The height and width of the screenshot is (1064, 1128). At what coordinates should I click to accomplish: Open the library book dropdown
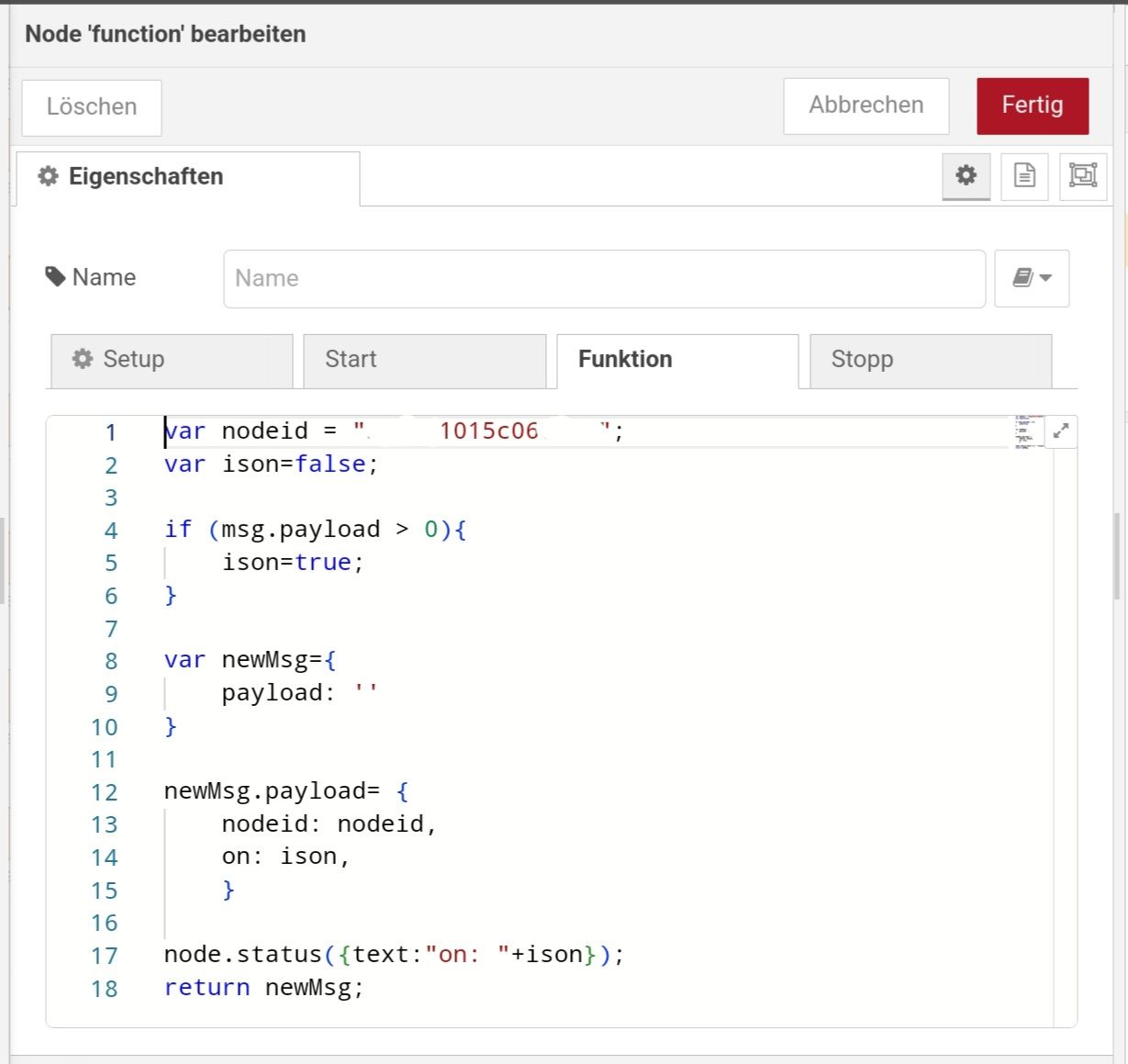(x=1032, y=278)
